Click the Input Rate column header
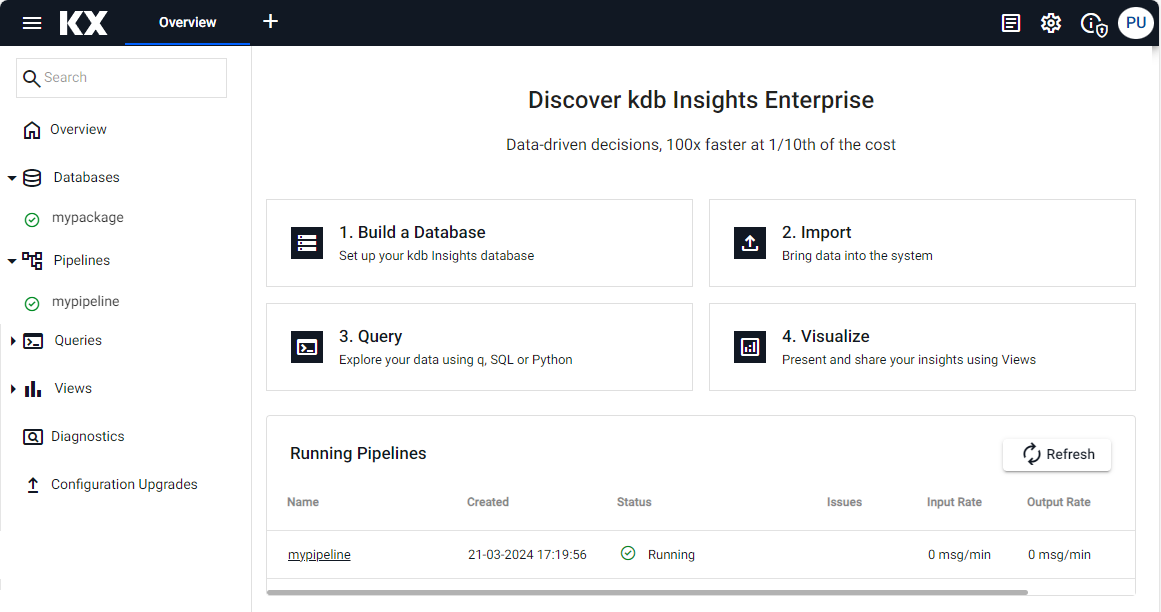The width and height of the screenshot is (1161, 612). click(954, 502)
